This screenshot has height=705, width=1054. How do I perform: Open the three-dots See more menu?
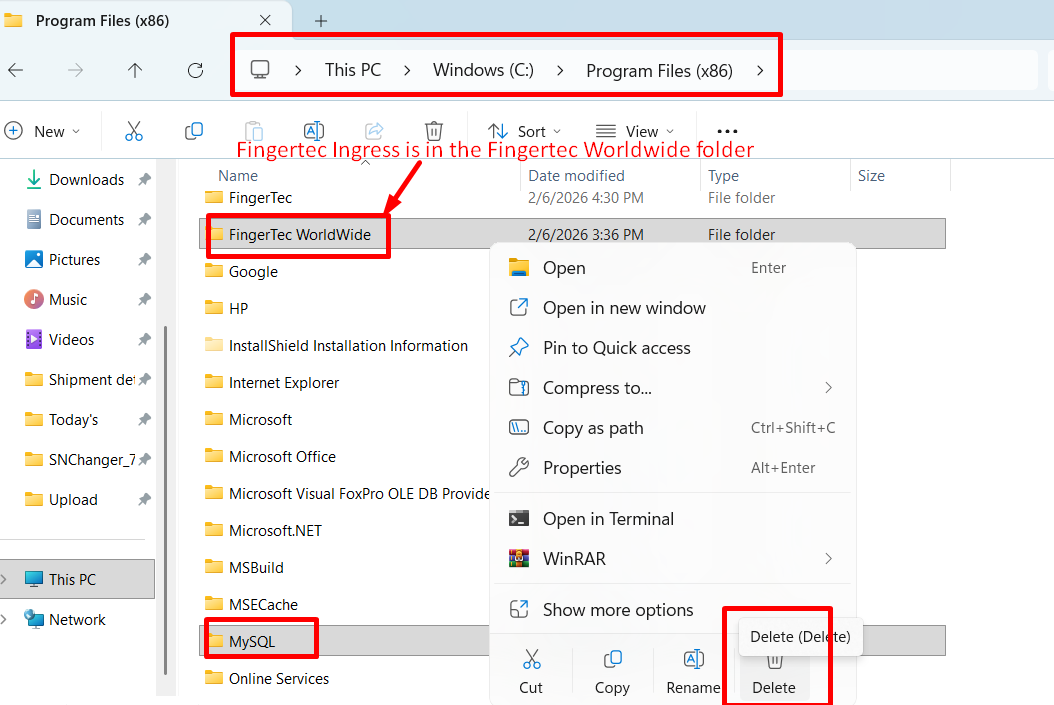[727, 131]
